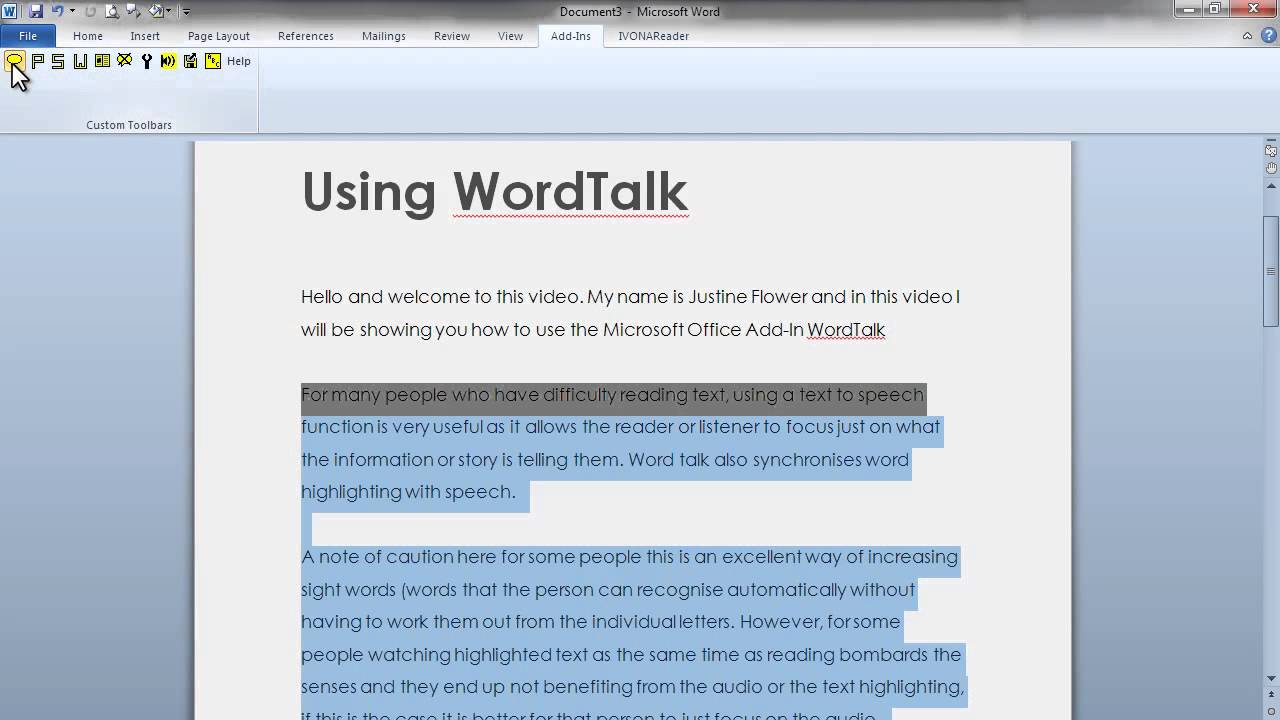Click WordTalk Speak from cursor icon
The height and width of the screenshot is (720, 1280).
point(15,61)
